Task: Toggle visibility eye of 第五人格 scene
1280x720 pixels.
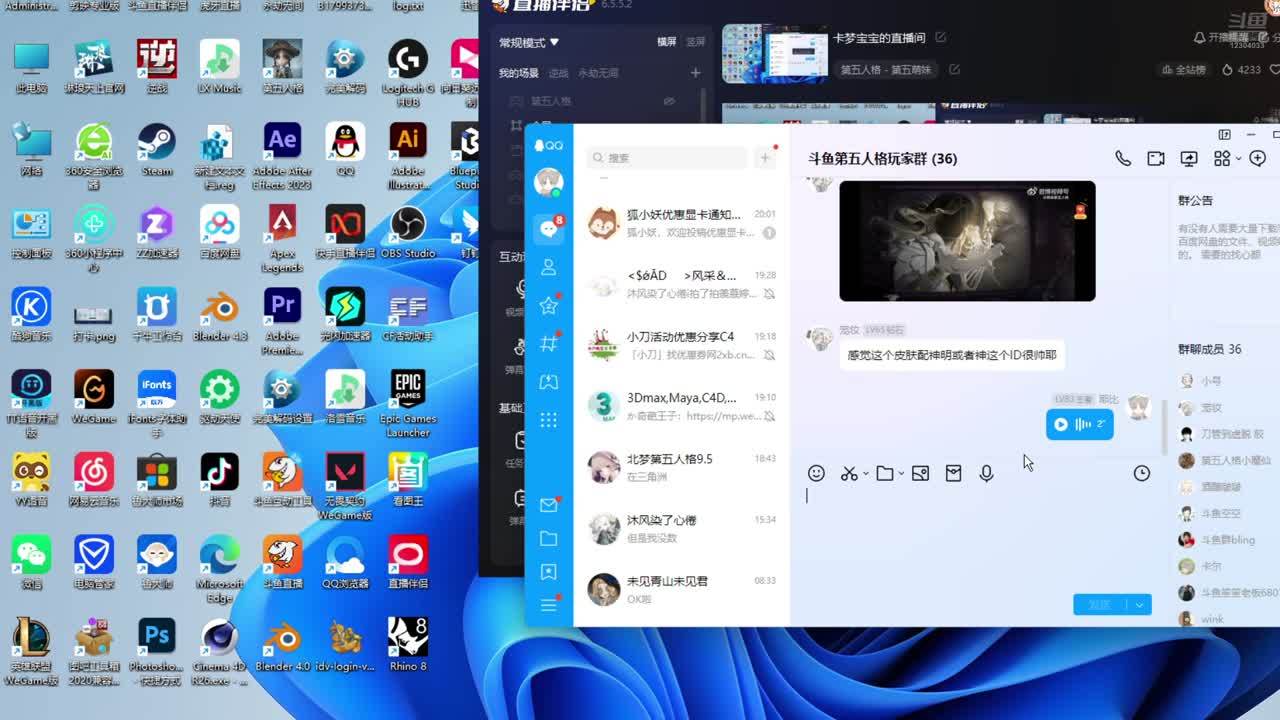Action: [669, 101]
